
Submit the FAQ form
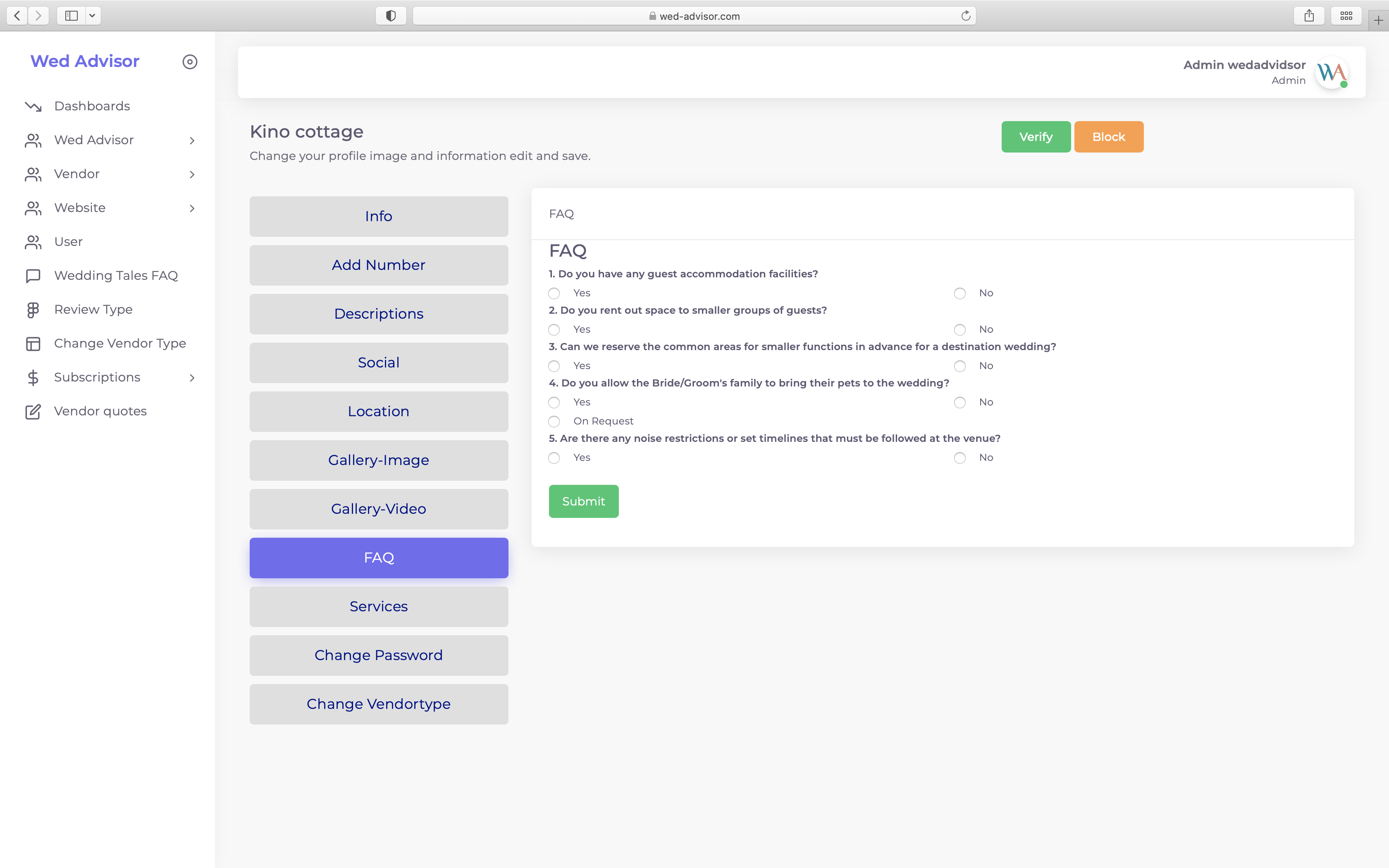point(583,501)
